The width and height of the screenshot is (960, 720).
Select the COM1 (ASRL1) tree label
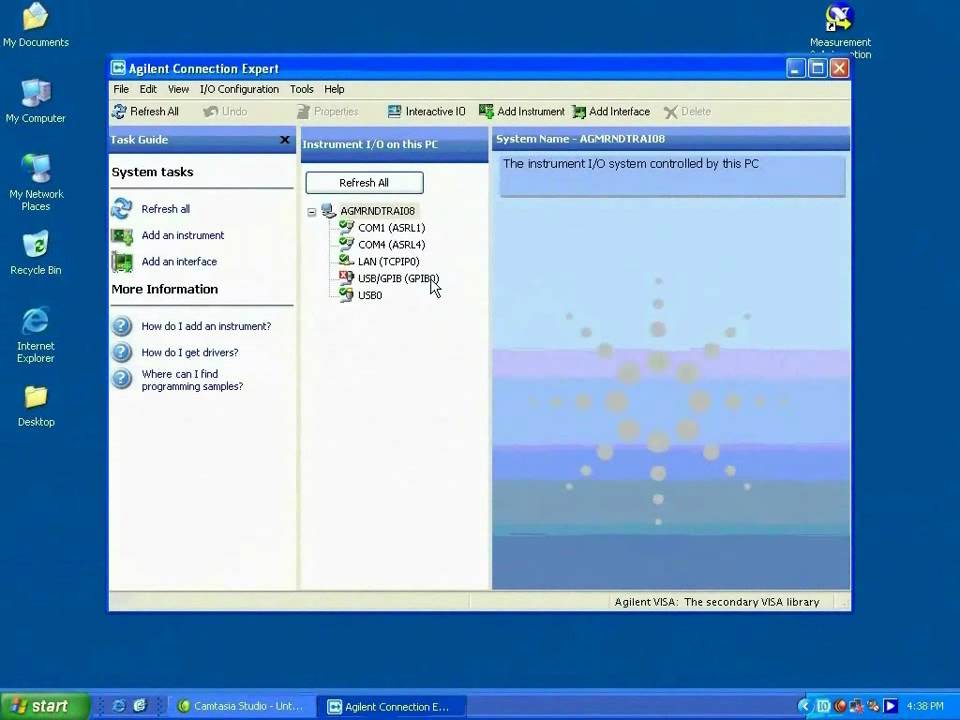click(391, 228)
